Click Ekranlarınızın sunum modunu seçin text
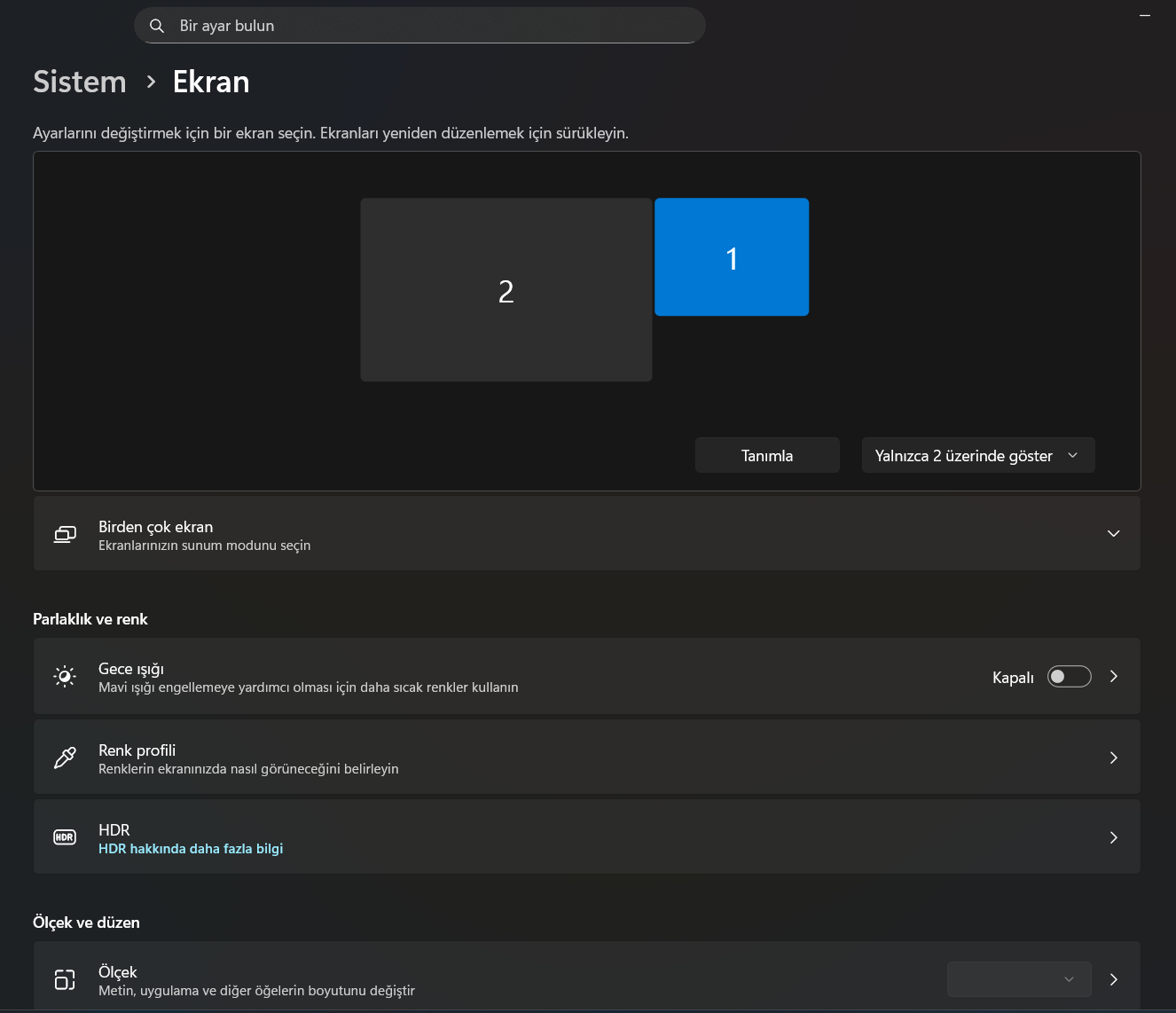The image size is (1176, 1013). tap(205, 546)
